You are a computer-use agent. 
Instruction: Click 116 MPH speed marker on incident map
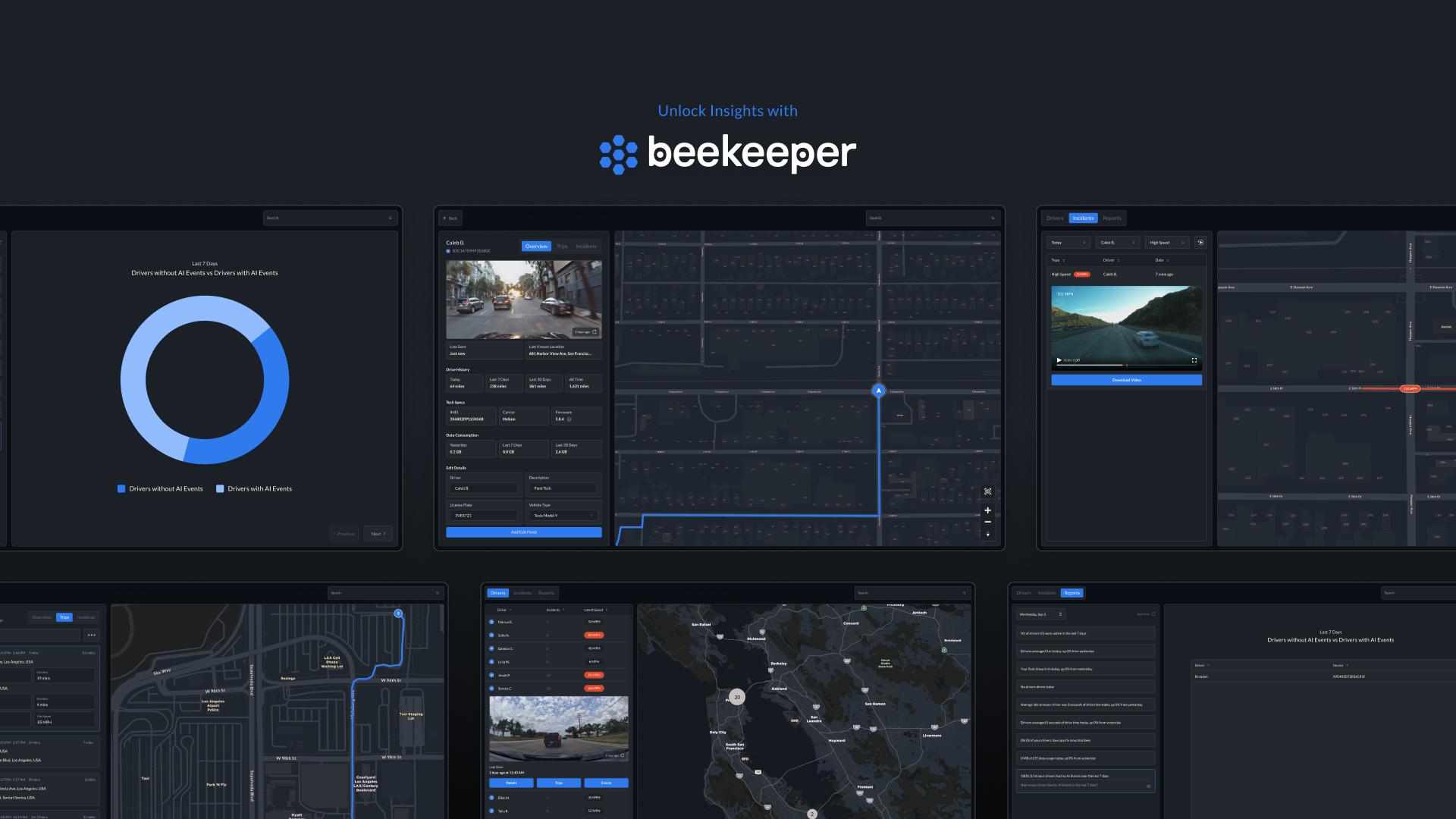pos(1410,389)
